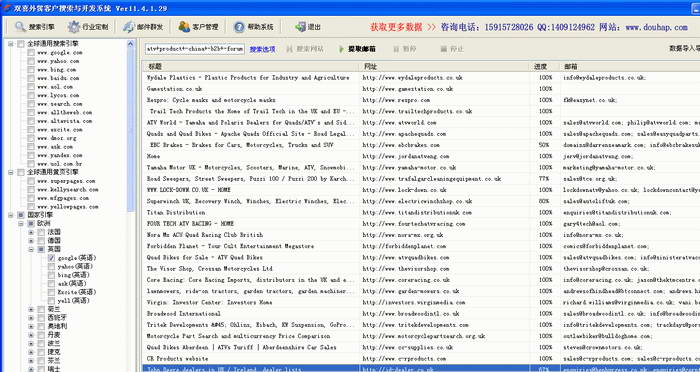The image size is (700, 372).
Task: Click the 暂停 pause icon button
Action: pyautogui.click(x=404, y=49)
